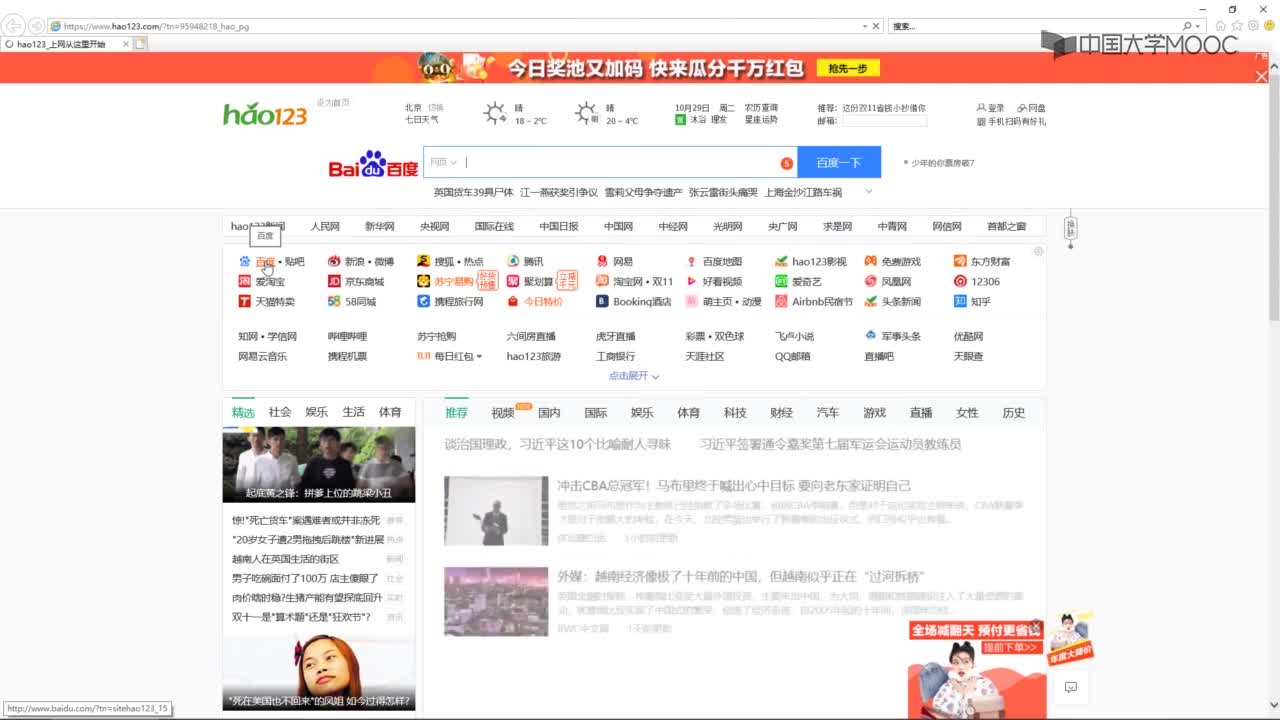Click the 腾讯 penguin icon
Image resolution: width=1280 pixels, height=720 pixels.
(513, 261)
